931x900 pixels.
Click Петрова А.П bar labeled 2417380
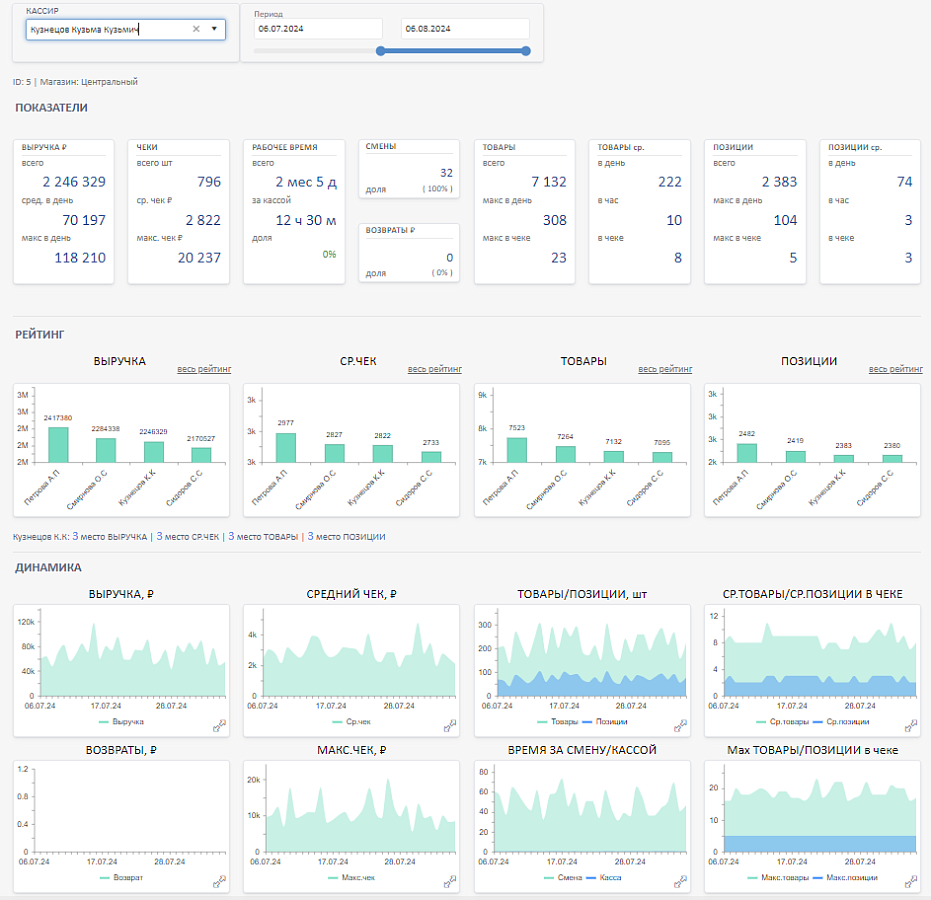58,445
